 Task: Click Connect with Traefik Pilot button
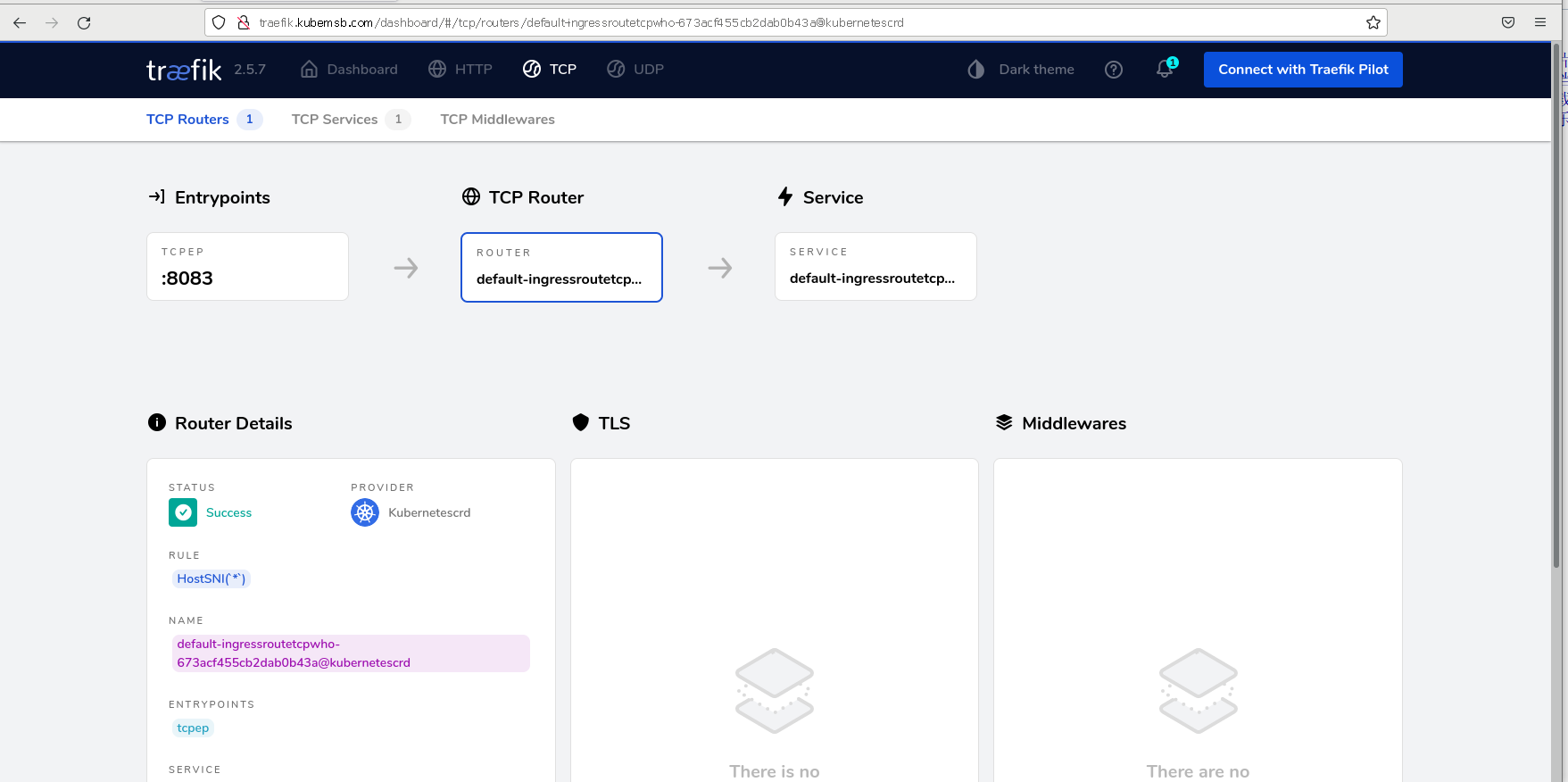[1302, 70]
